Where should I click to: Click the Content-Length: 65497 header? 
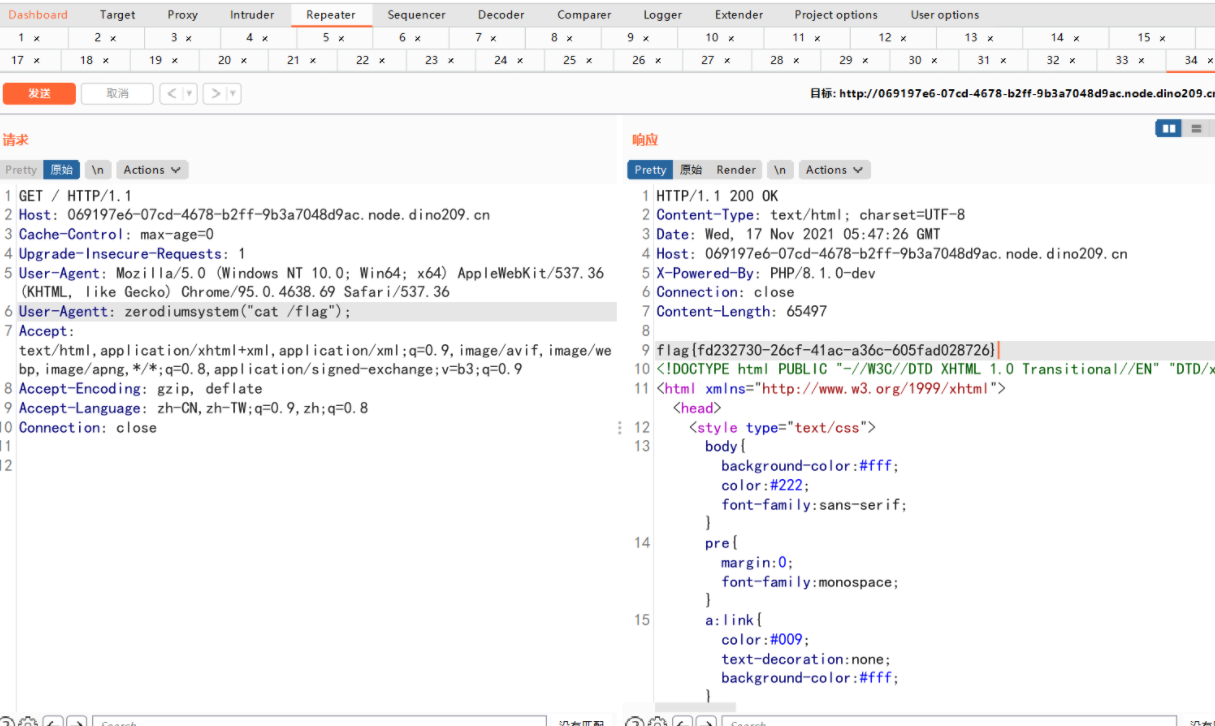741,312
